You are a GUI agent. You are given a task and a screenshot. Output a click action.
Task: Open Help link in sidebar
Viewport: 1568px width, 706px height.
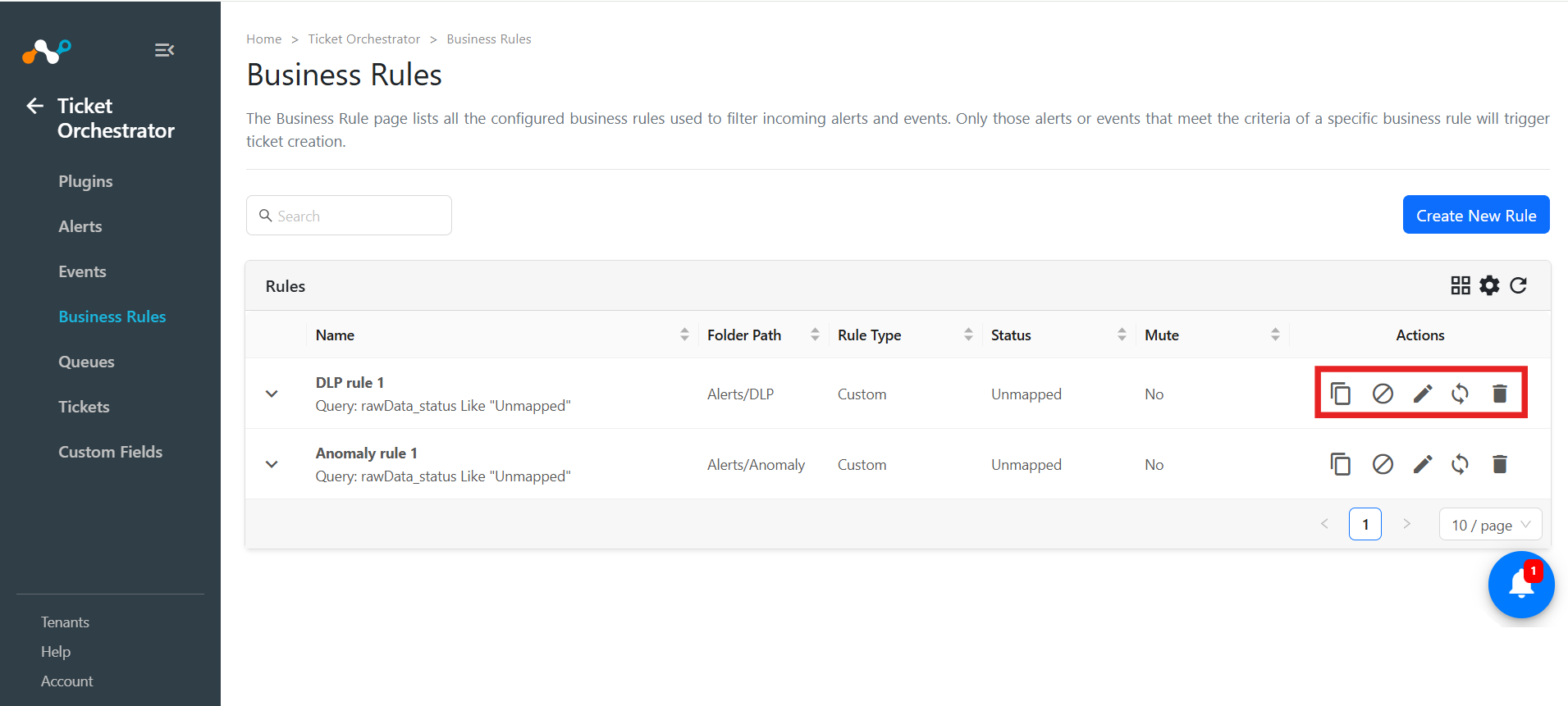(56, 652)
